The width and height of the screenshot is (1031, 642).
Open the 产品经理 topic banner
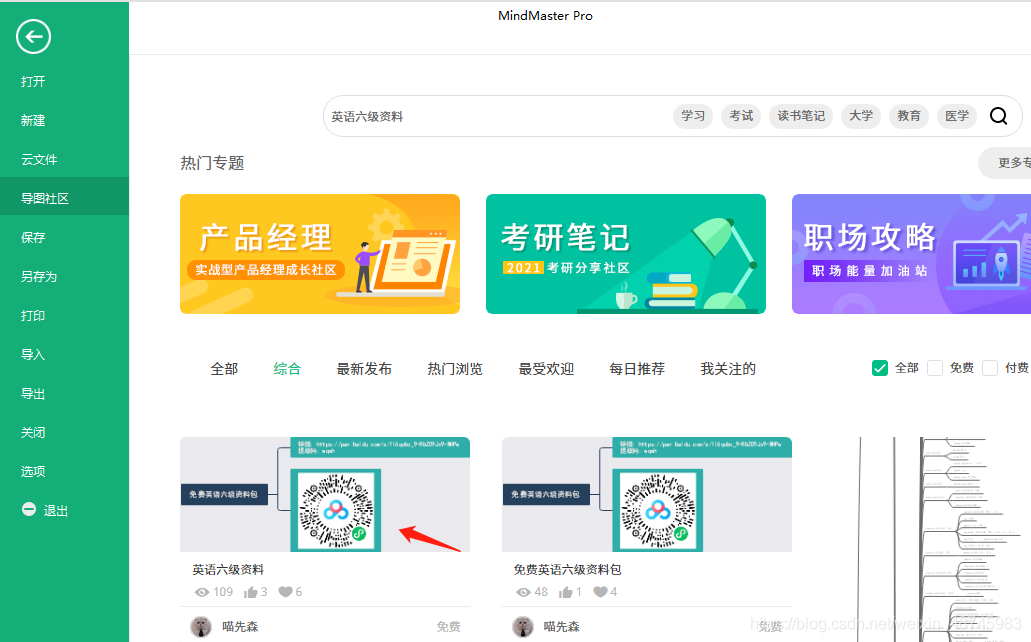point(320,254)
